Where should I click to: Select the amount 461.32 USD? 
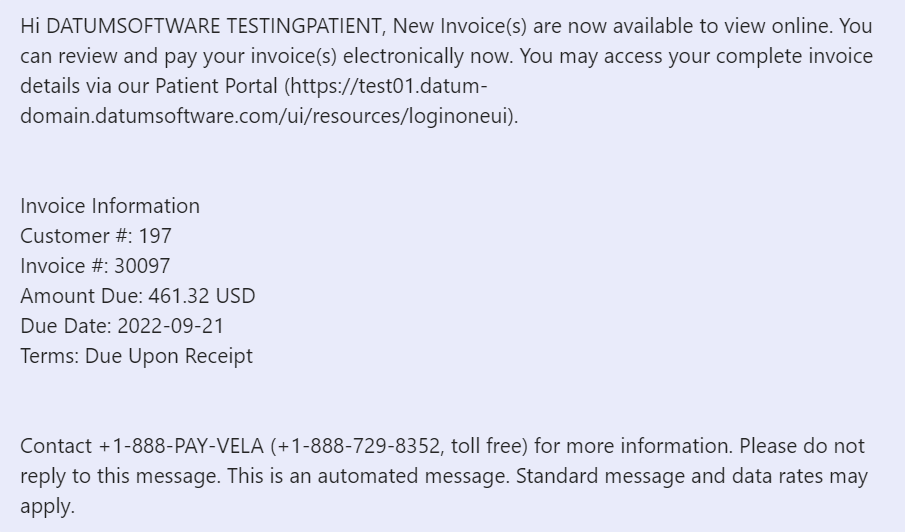click(x=202, y=296)
